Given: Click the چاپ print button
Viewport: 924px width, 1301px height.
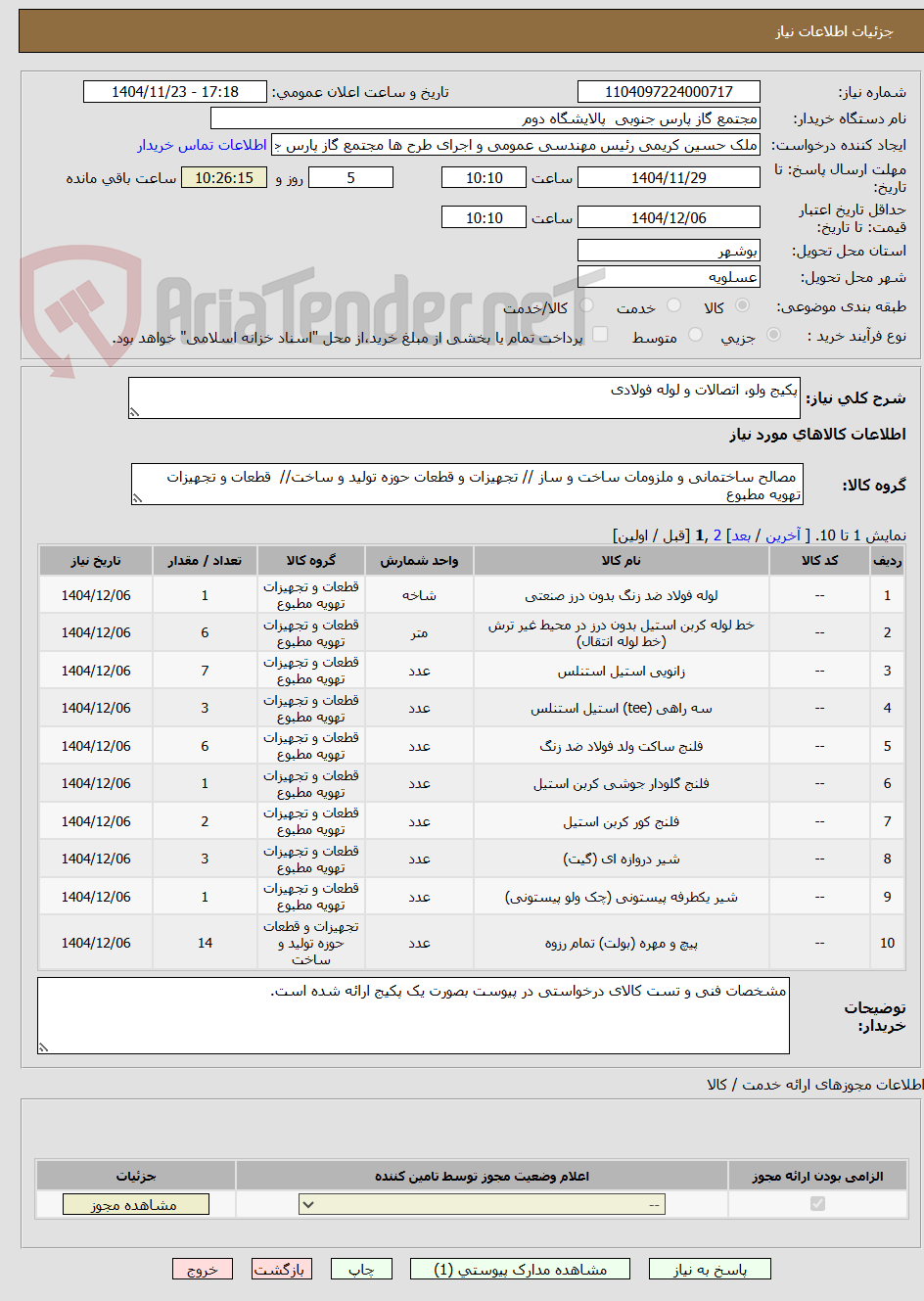Looking at the screenshot, I should tap(361, 1269).
